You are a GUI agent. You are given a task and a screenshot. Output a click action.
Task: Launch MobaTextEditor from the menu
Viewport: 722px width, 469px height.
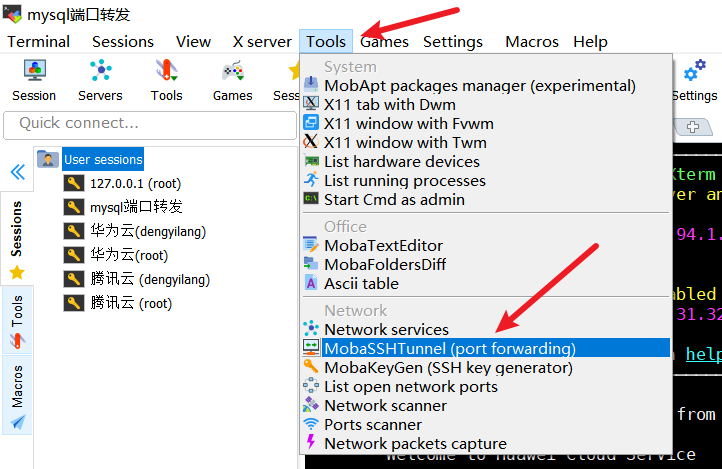tap(383, 245)
